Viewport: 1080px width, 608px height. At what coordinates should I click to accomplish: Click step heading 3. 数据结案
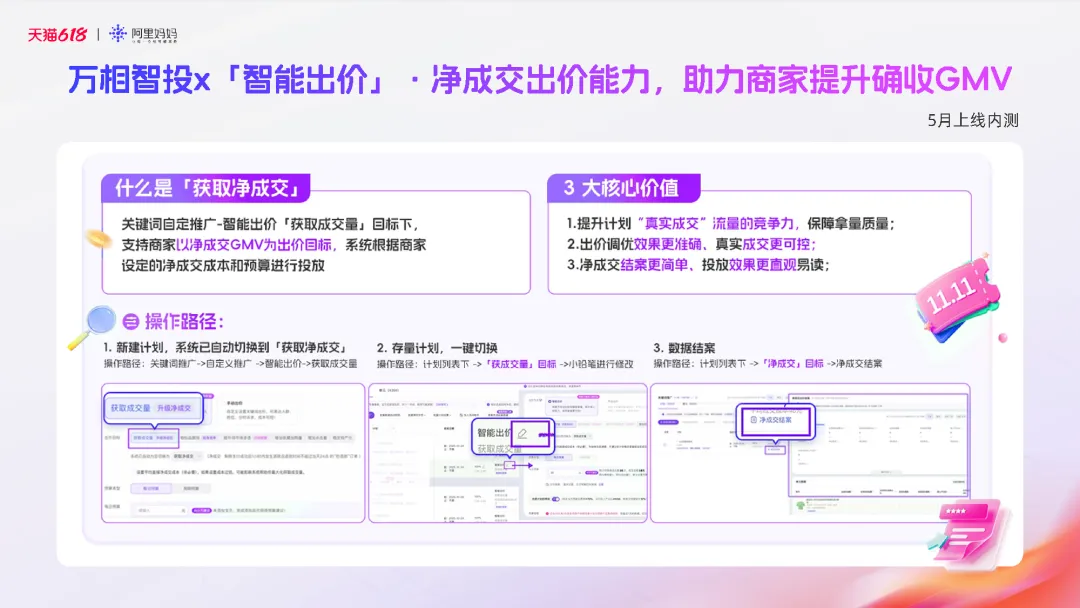(684, 348)
